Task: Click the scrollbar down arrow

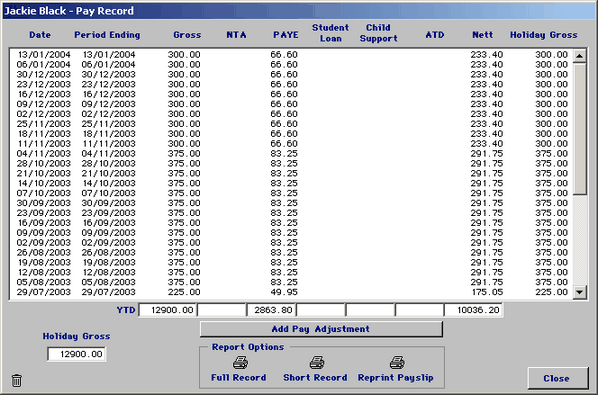Action: point(580,292)
